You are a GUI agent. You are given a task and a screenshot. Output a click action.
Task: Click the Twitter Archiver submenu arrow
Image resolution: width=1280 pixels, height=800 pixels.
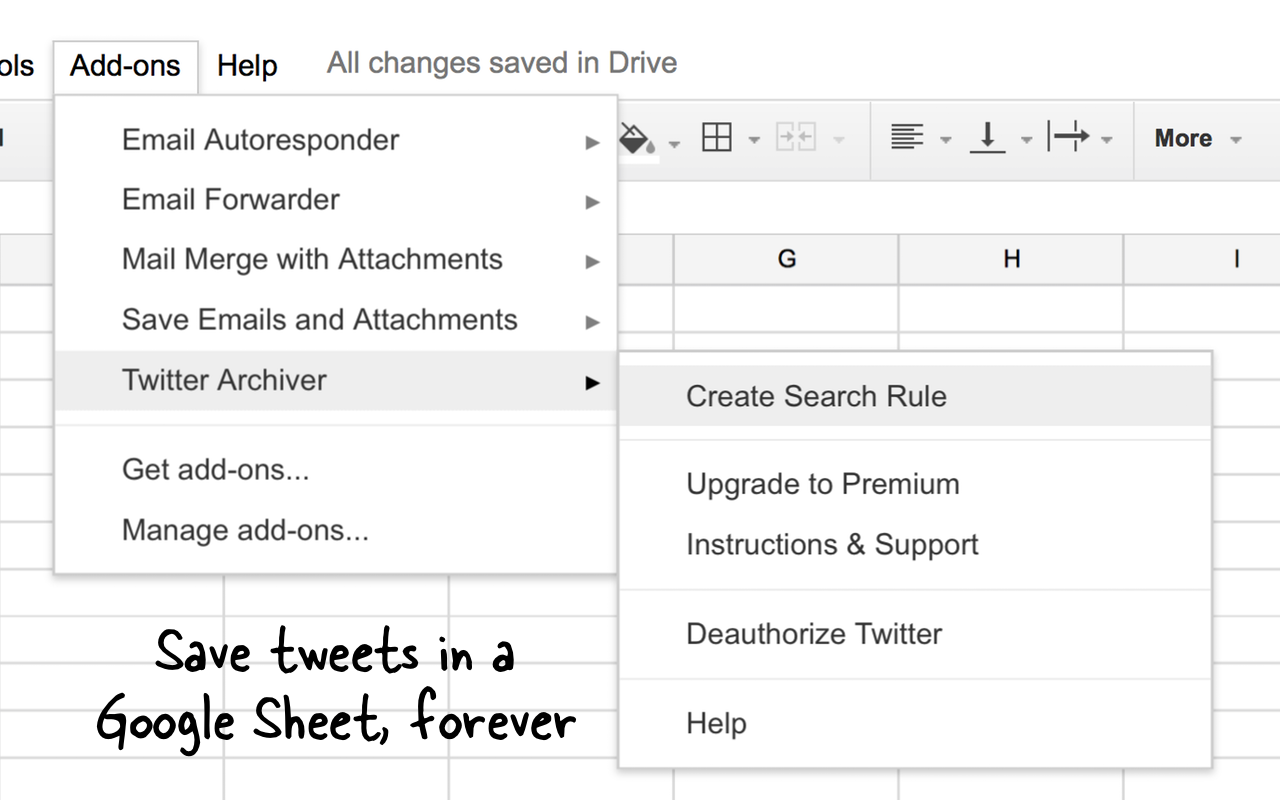592,382
